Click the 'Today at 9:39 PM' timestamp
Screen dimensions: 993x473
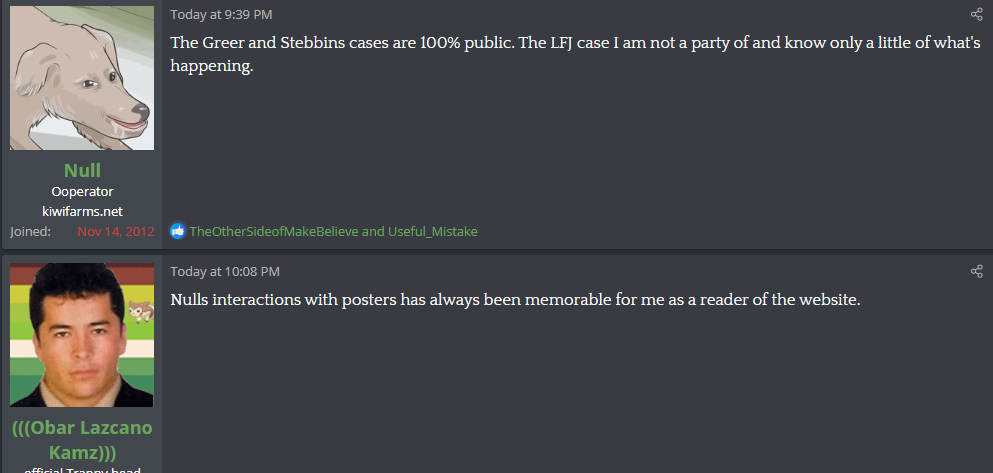221,15
